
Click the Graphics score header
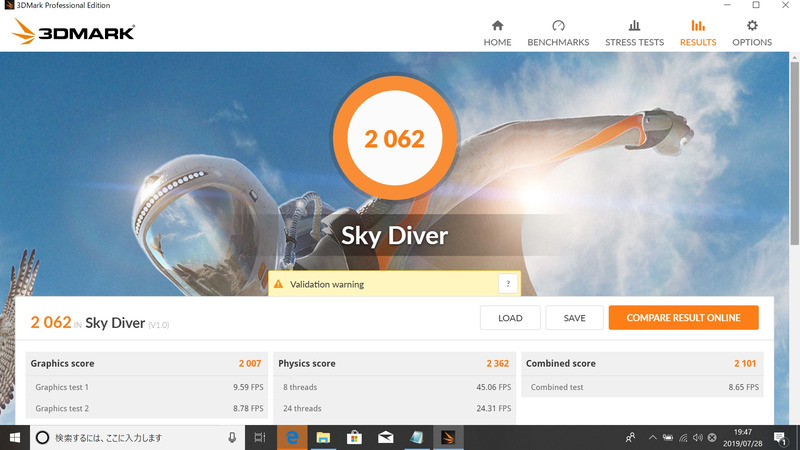pos(62,363)
